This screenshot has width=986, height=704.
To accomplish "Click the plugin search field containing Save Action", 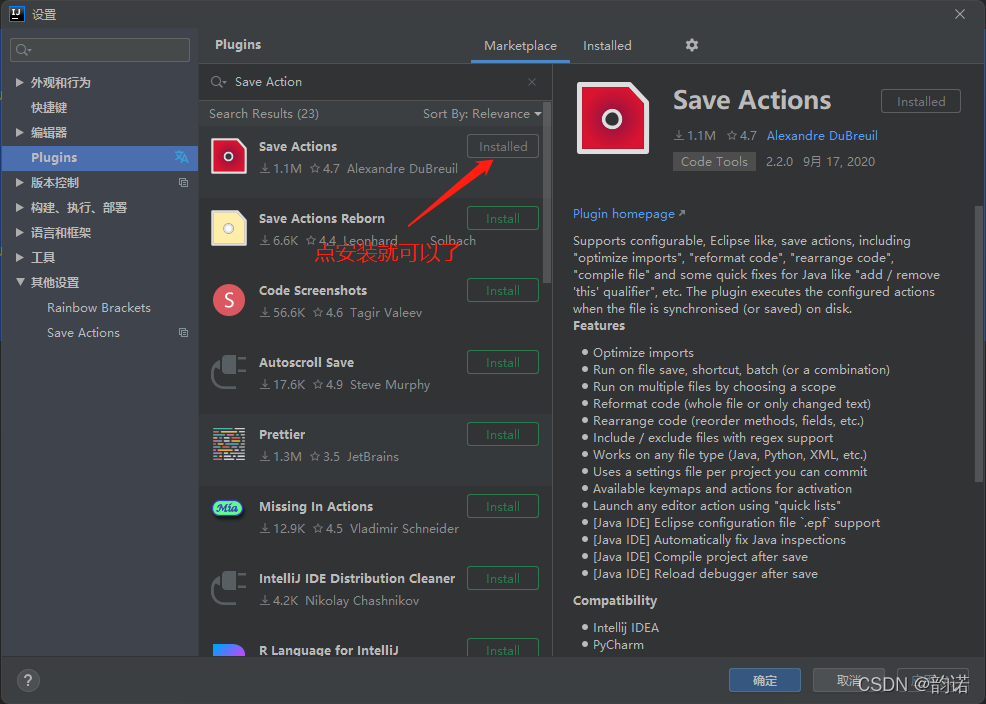I will (375, 82).
